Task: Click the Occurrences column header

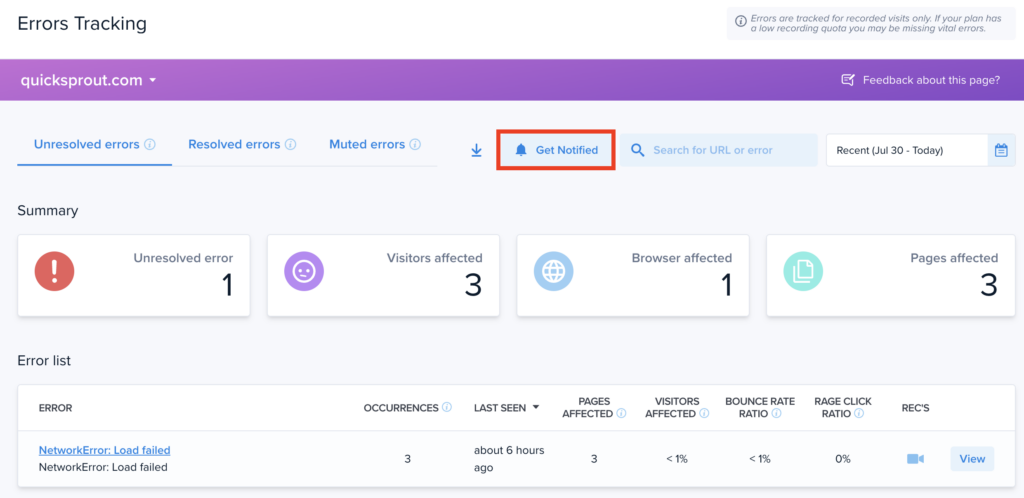Action: click(401, 407)
